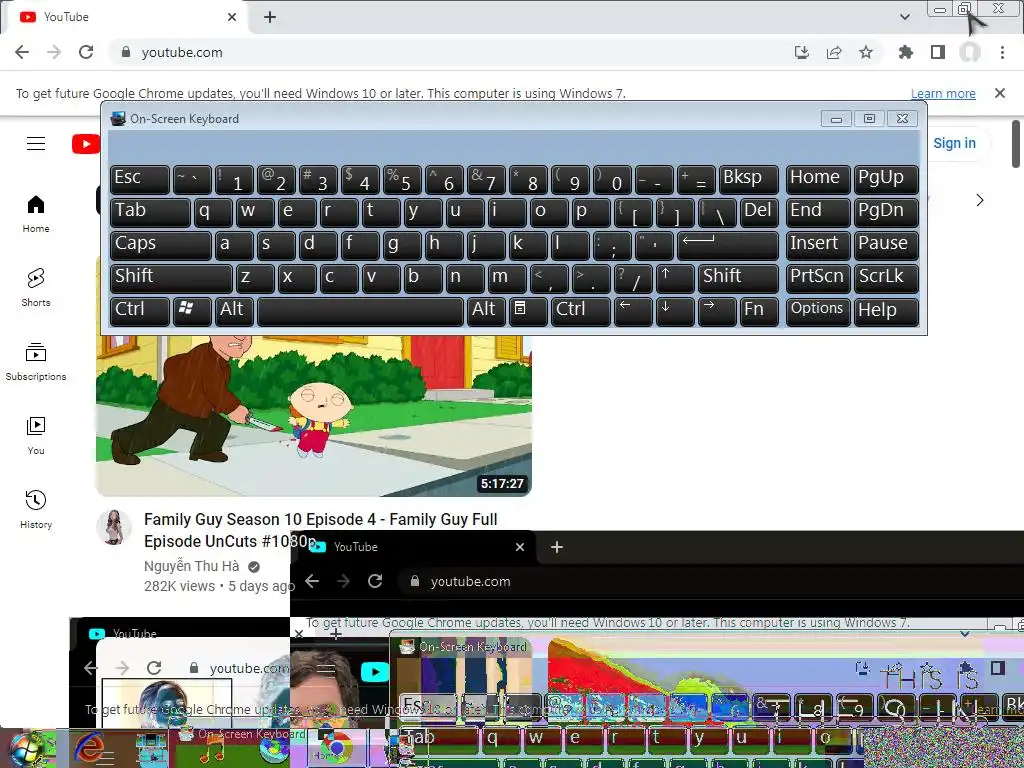The height and width of the screenshot is (768, 1024).
Task: Click the Chrome back arrow in the main window
Action: click(22, 52)
